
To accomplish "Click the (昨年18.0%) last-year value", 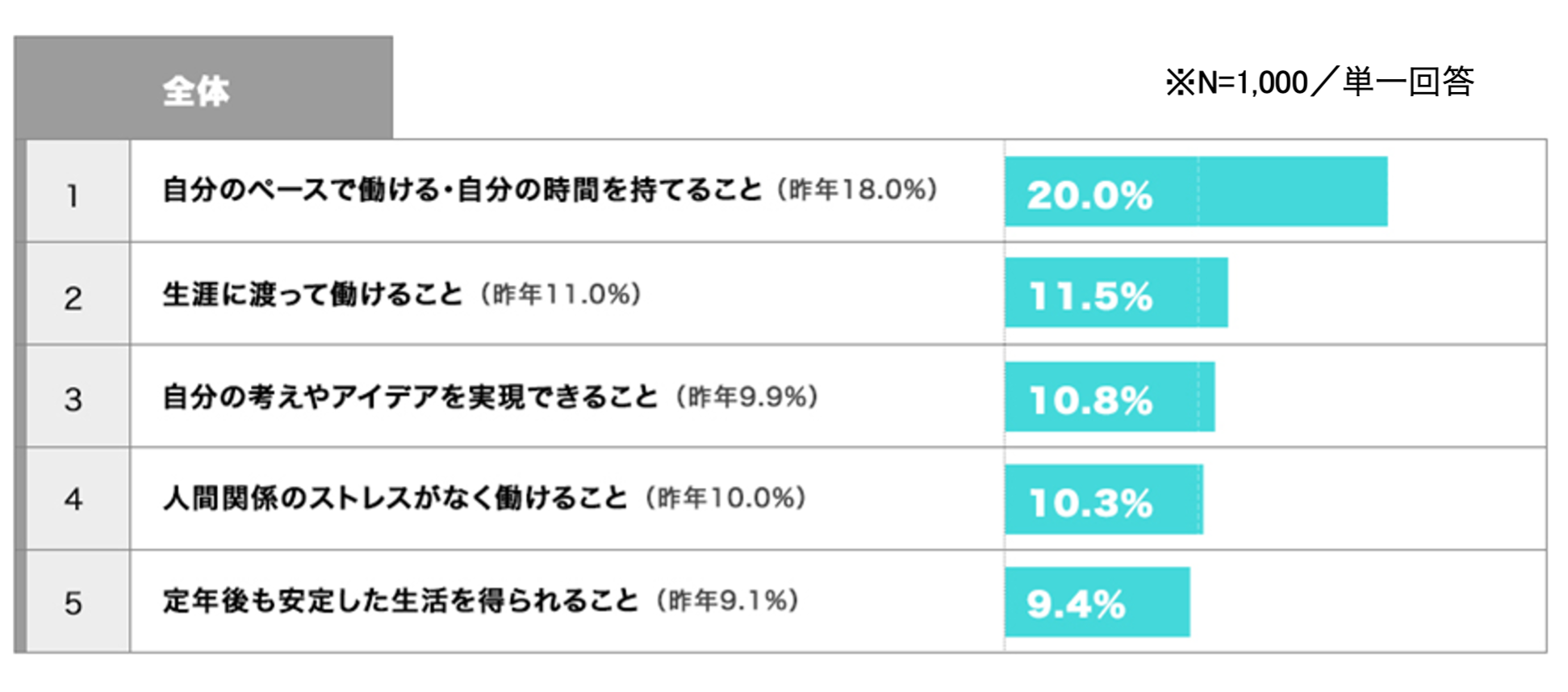I will pos(858,191).
